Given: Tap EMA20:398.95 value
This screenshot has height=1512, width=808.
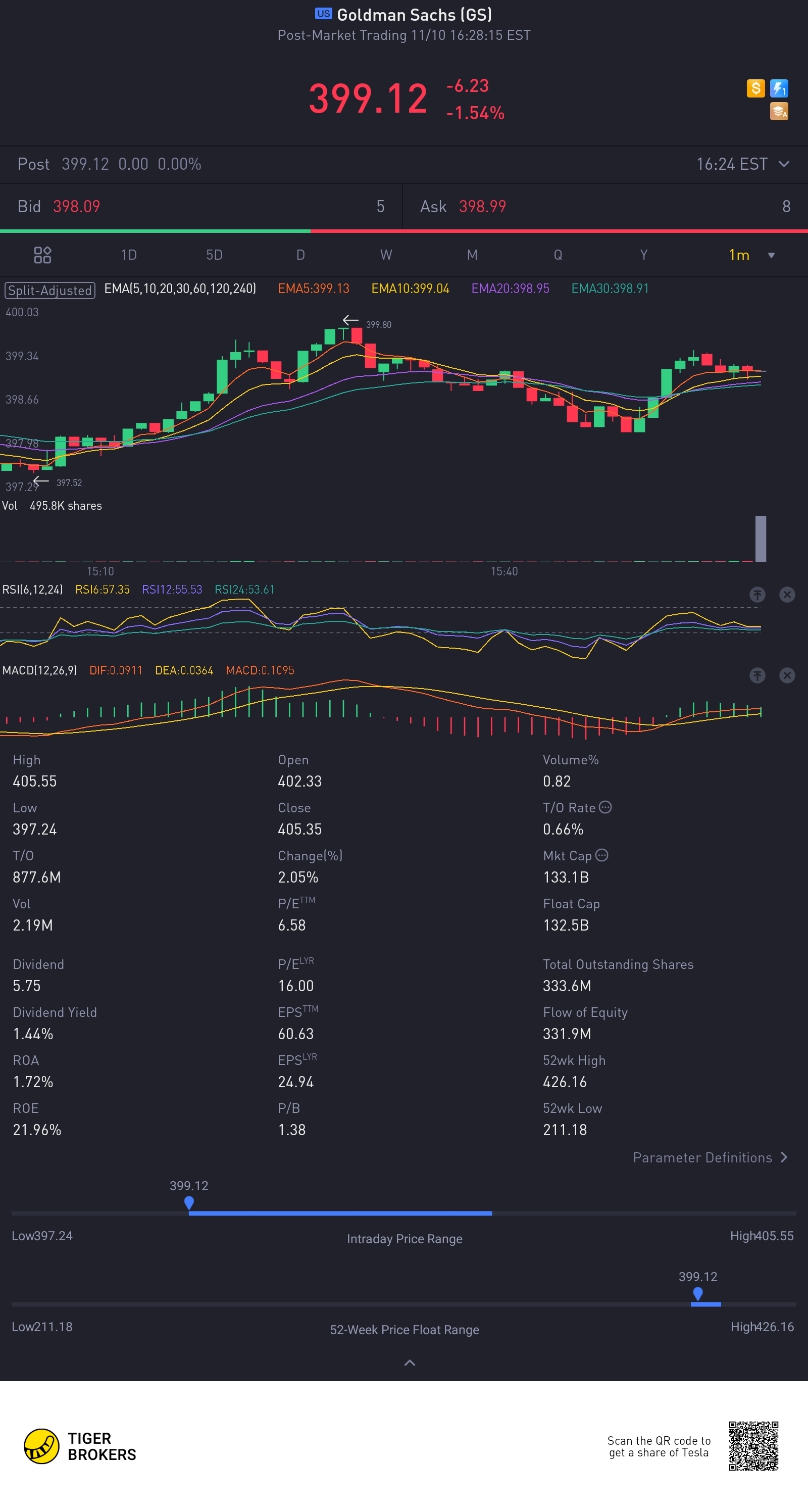Looking at the screenshot, I should [x=511, y=289].
